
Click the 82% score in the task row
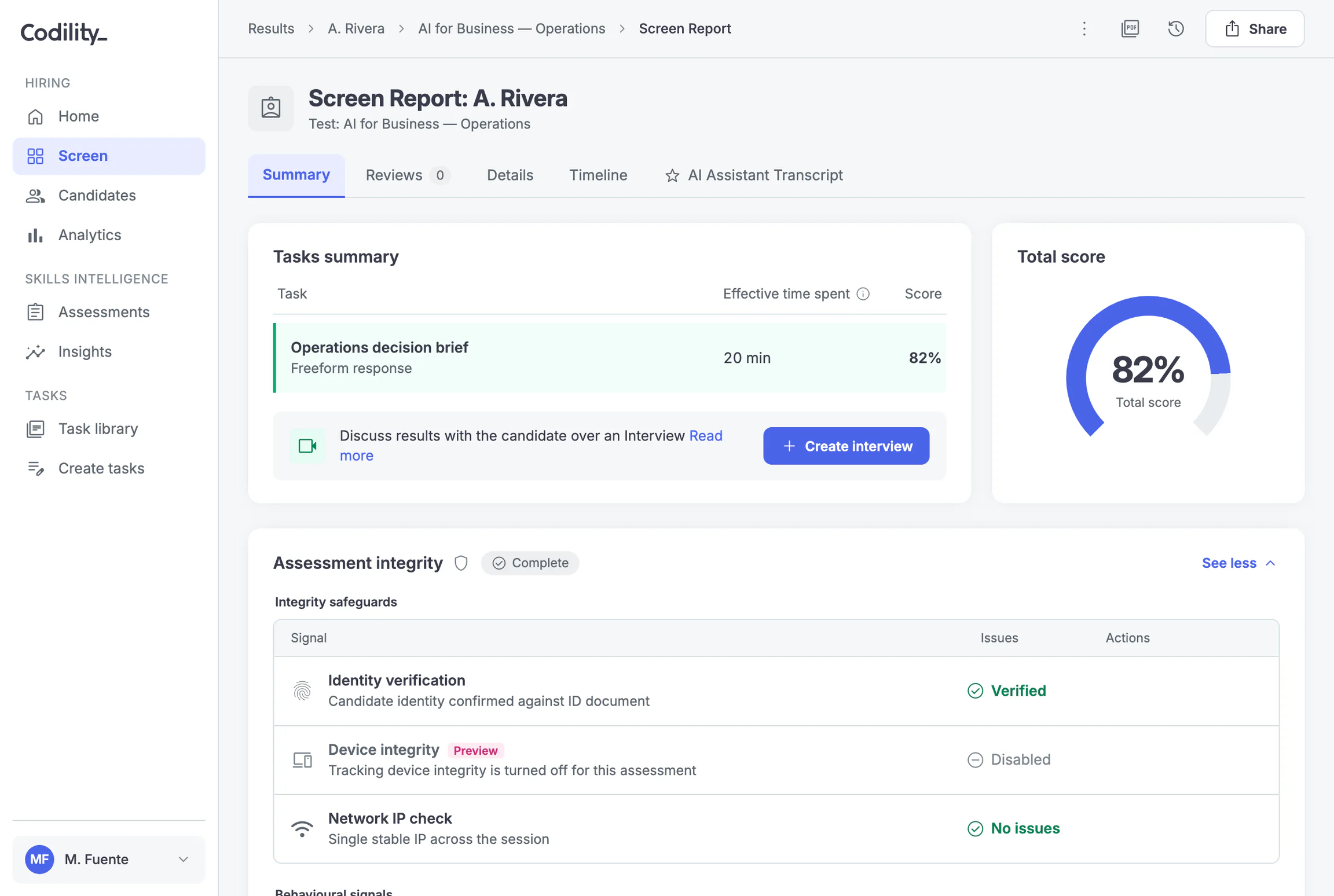(925, 358)
